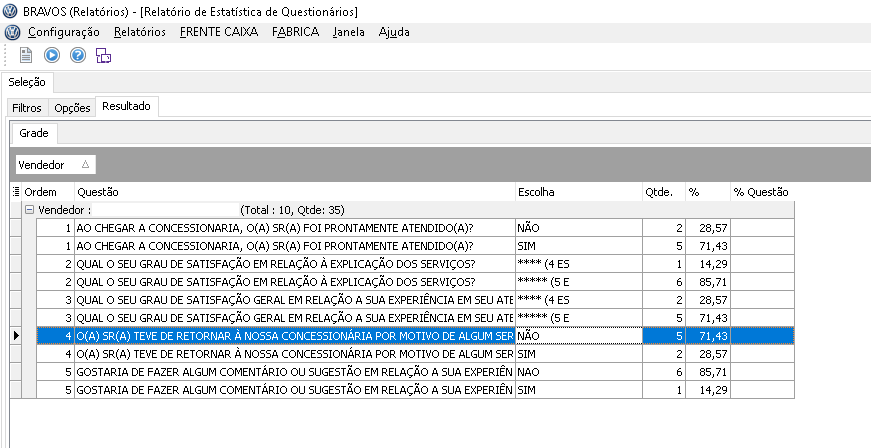871x448 pixels.
Task: Open the Configuração menu
Action: coord(64,32)
